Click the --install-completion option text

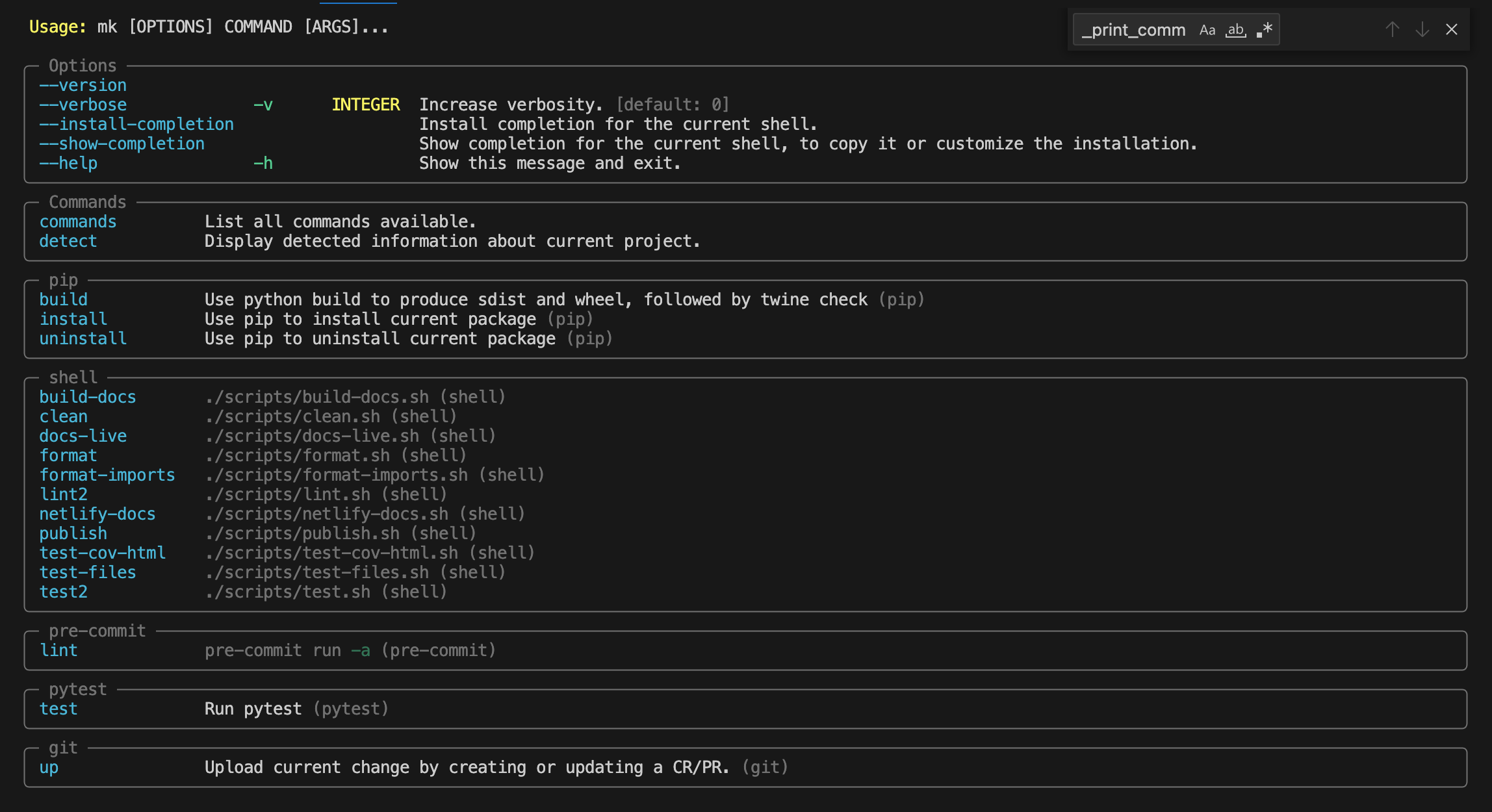[136, 124]
